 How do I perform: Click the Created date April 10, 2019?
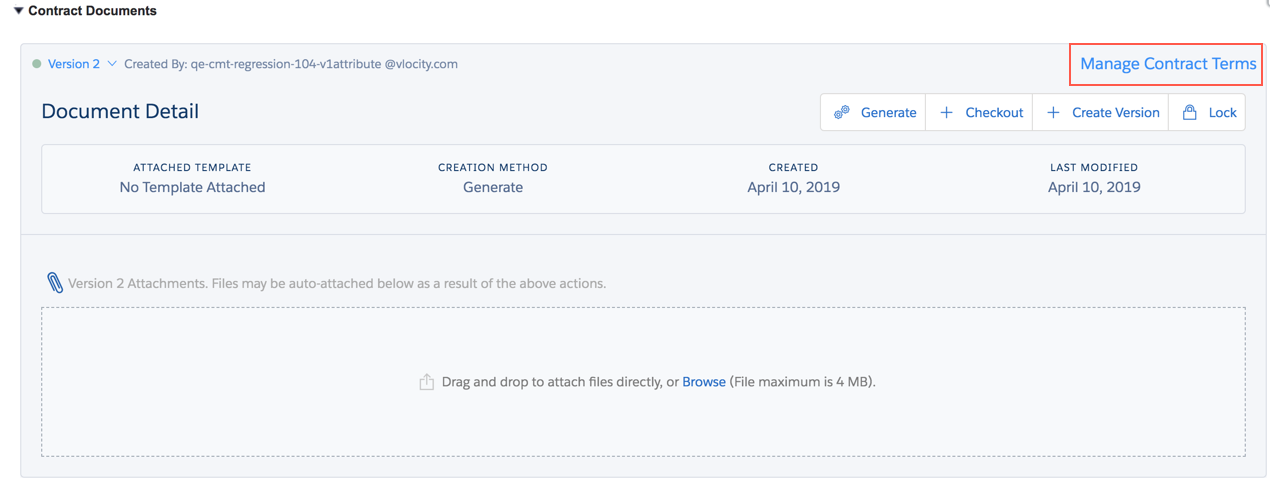click(794, 187)
